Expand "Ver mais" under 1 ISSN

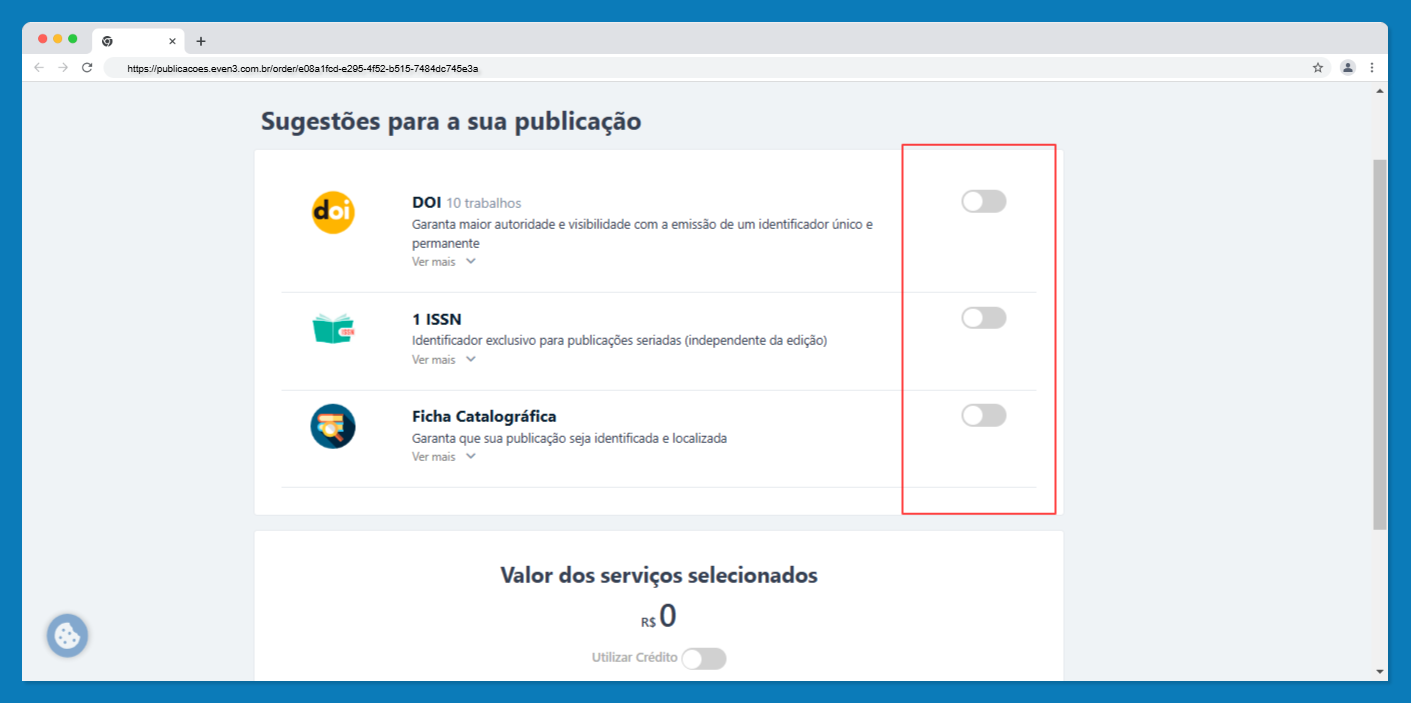coord(443,359)
